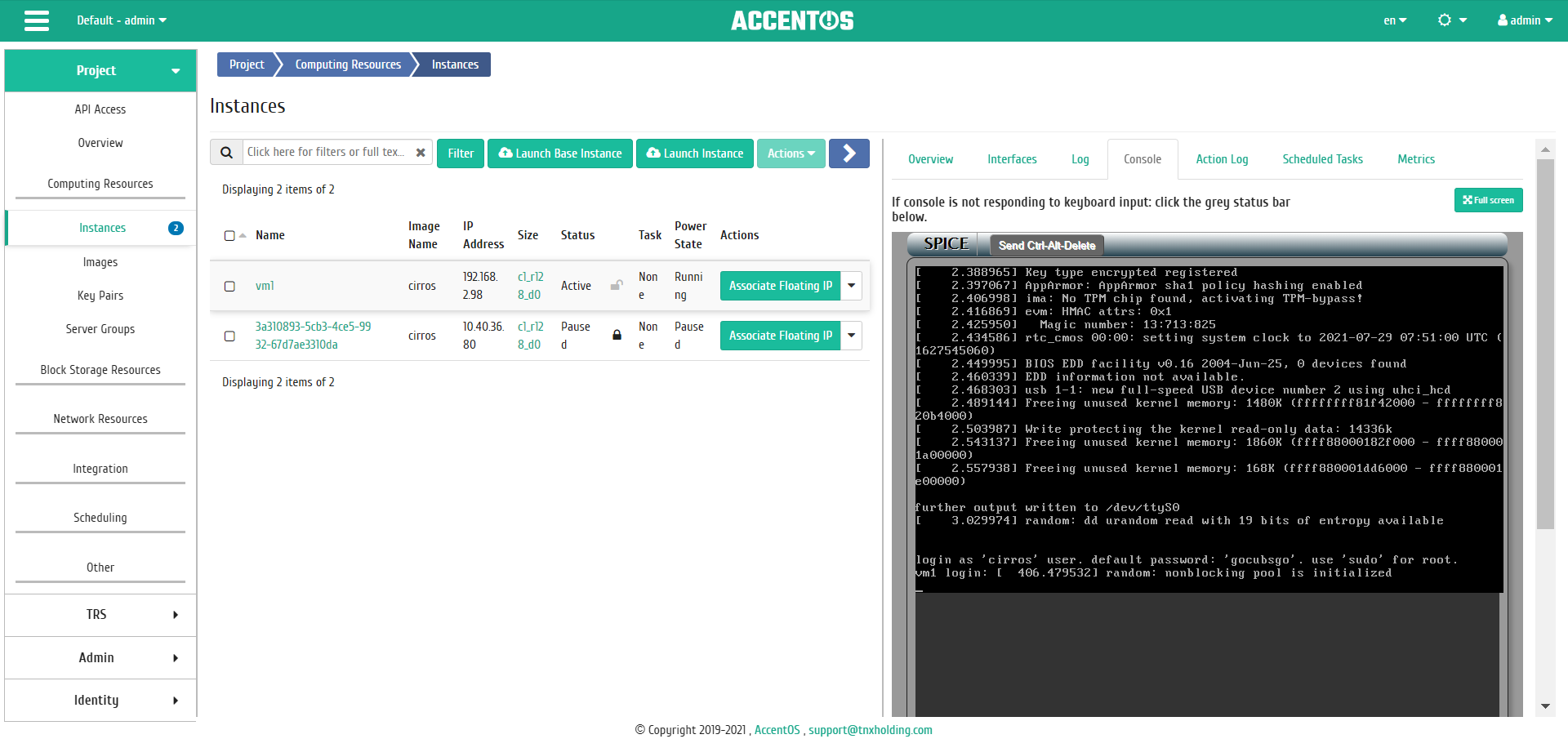
Task: Open the en language dropdown
Action: (1395, 20)
